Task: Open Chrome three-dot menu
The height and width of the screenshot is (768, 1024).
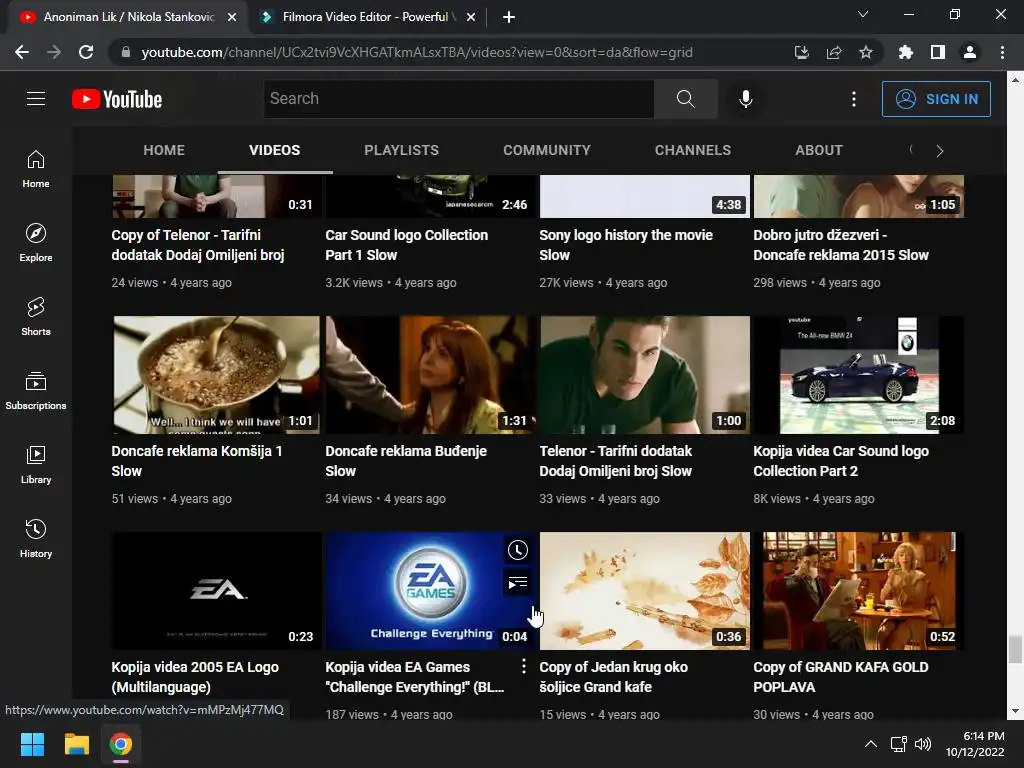Action: (x=1002, y=52)
